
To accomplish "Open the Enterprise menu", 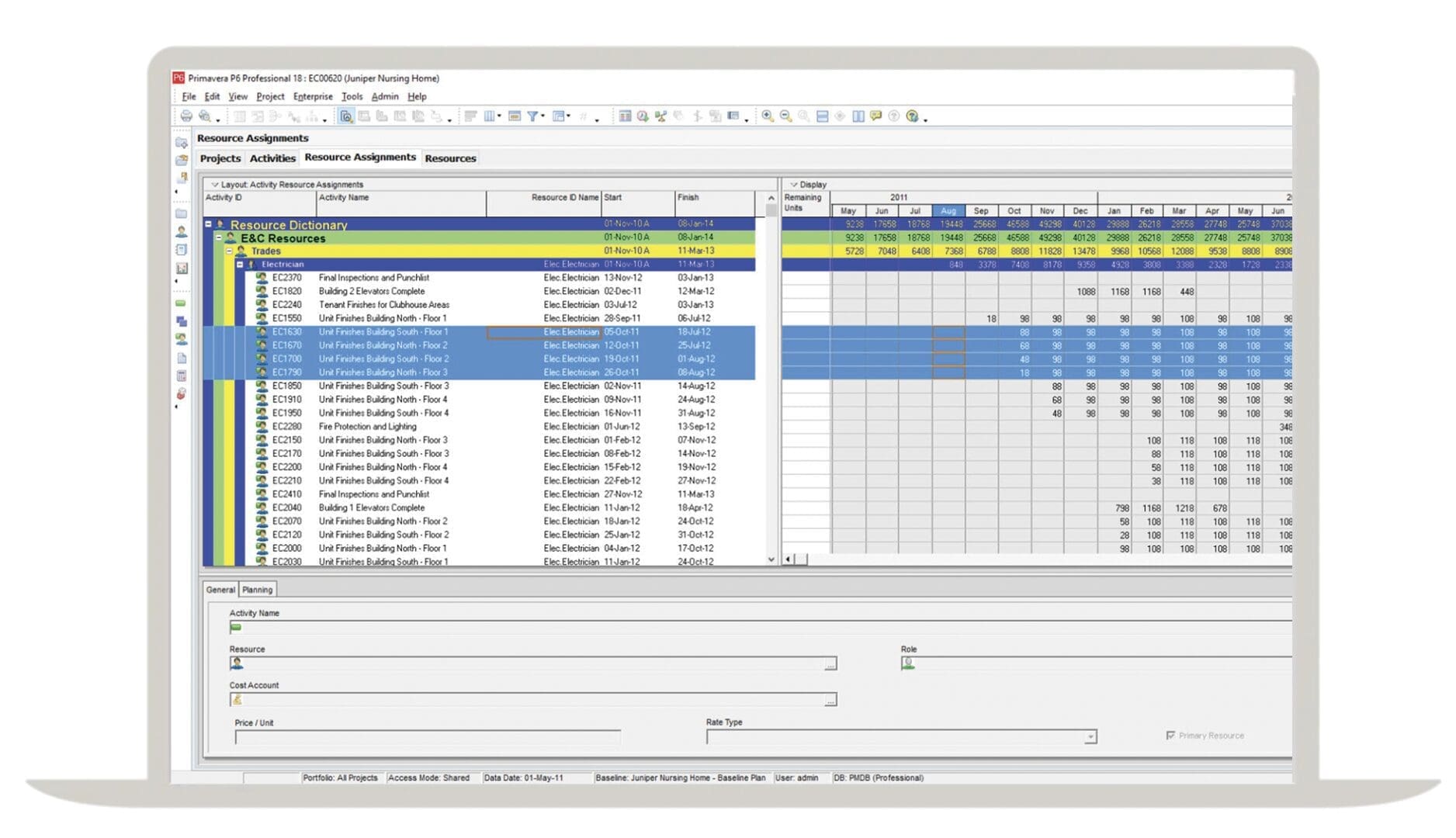I will click(x=313, y=97).
